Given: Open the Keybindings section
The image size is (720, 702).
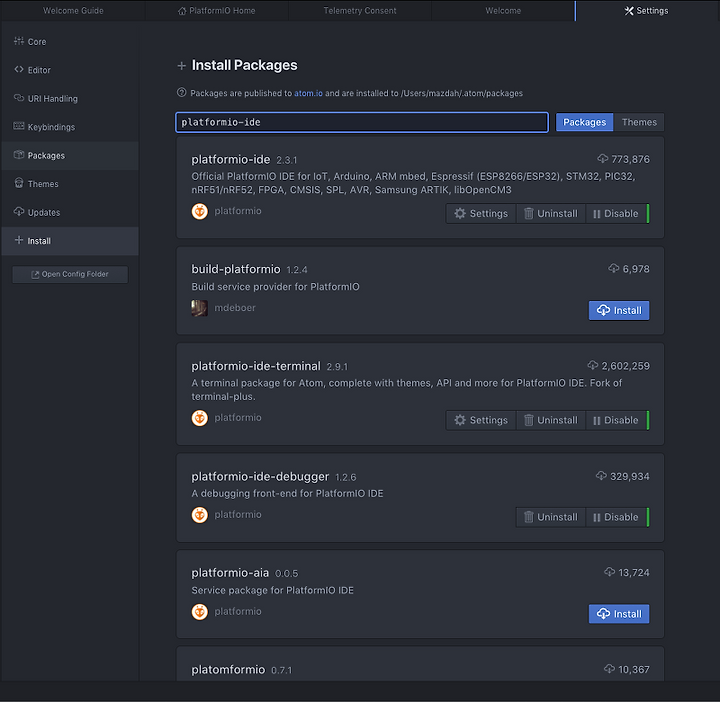Looking at the screenshot, I should [70, 127].
